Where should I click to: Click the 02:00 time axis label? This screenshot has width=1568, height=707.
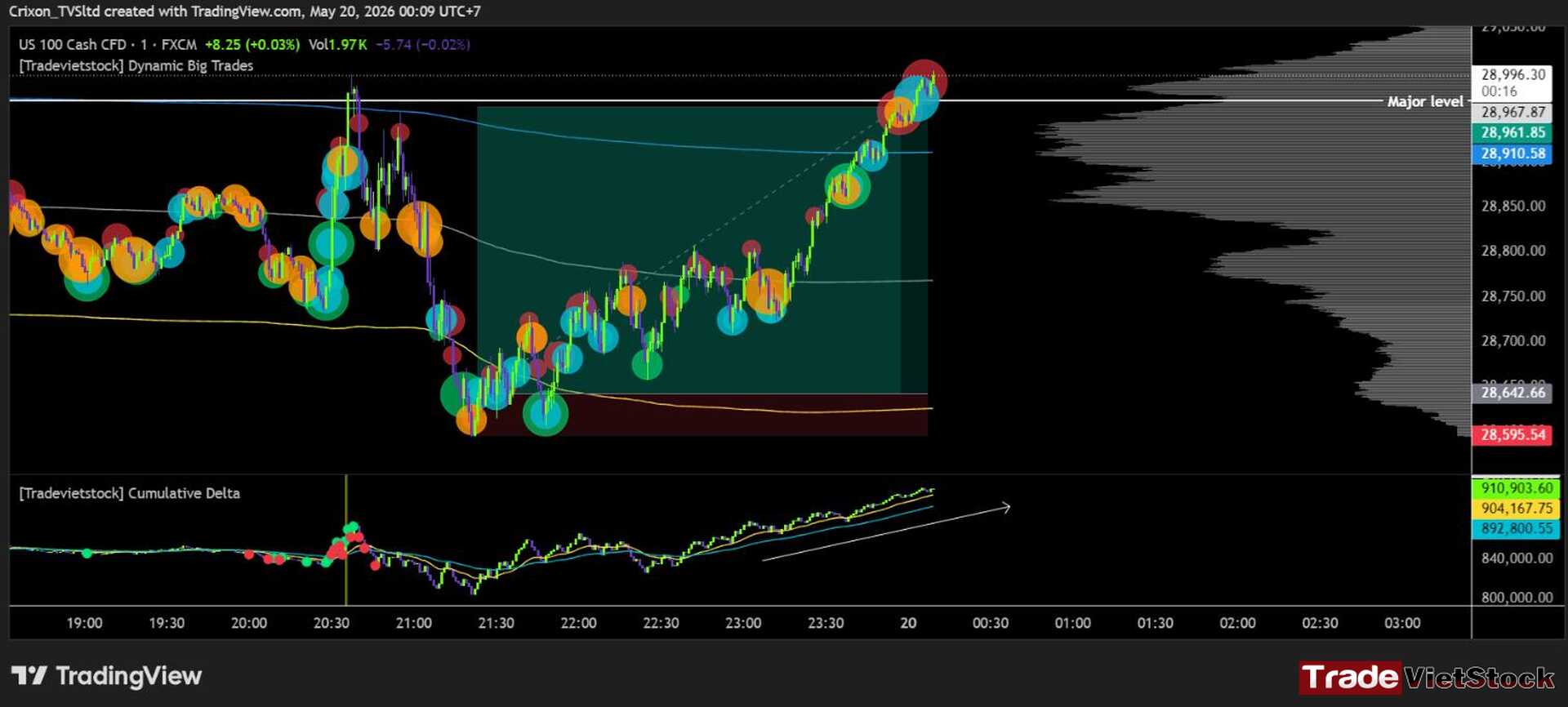point(1238,623)
